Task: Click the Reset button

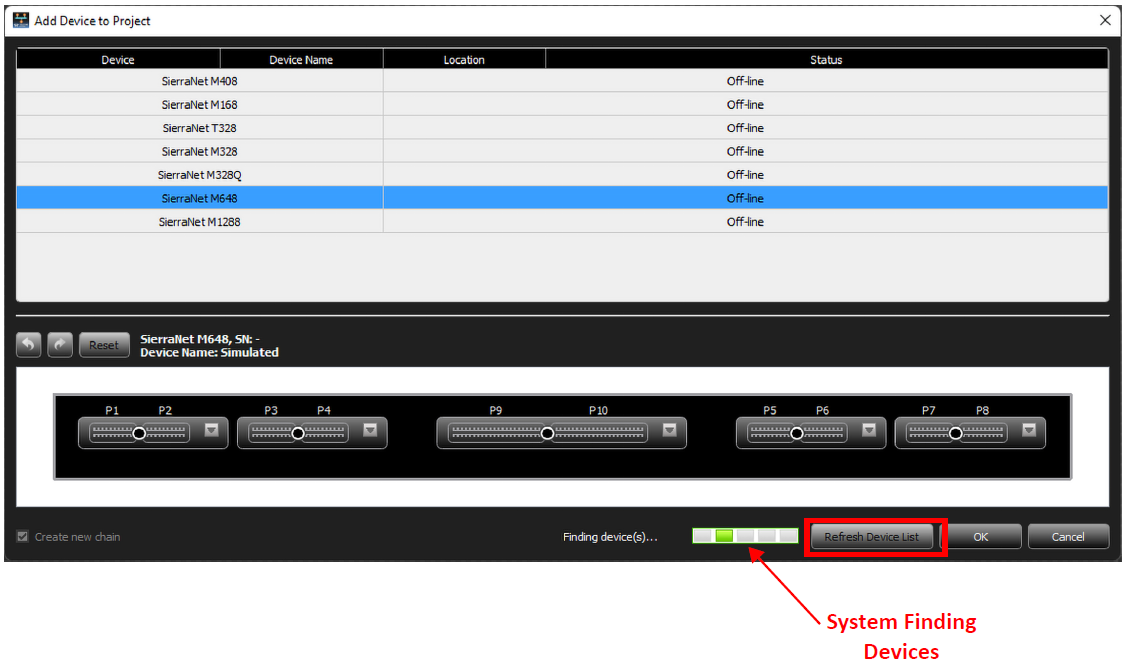Action: click(104, 345)
